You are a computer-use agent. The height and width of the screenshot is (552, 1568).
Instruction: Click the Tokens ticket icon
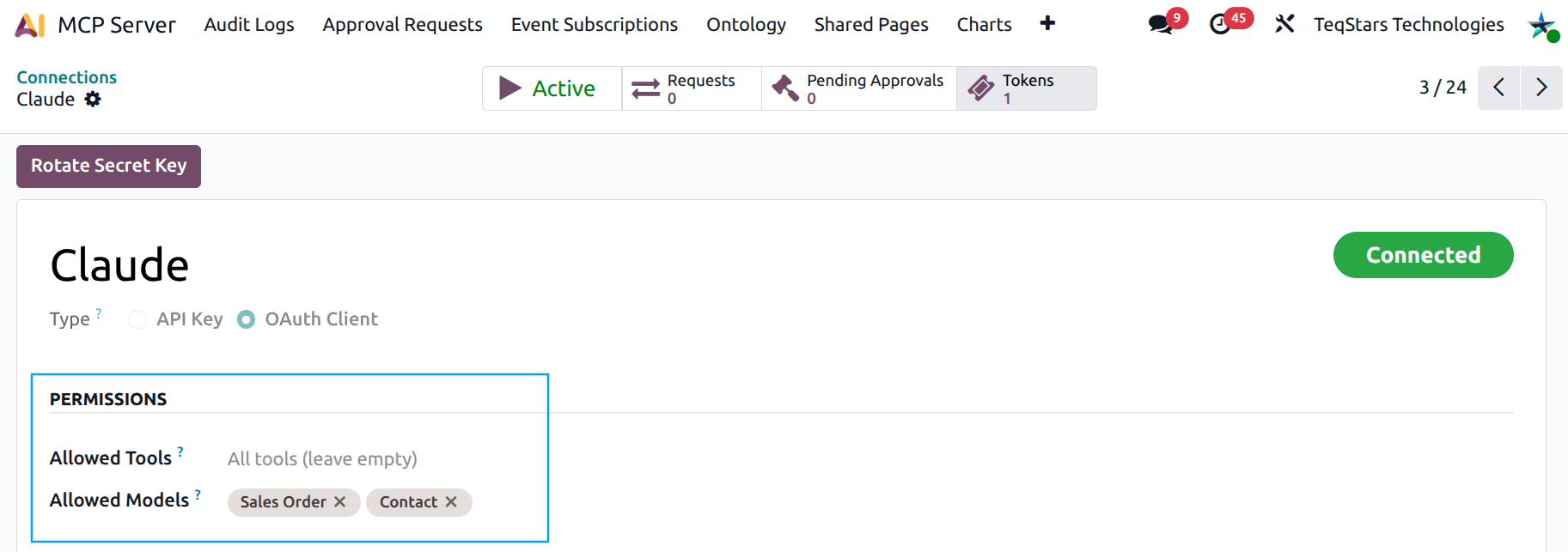981,88
